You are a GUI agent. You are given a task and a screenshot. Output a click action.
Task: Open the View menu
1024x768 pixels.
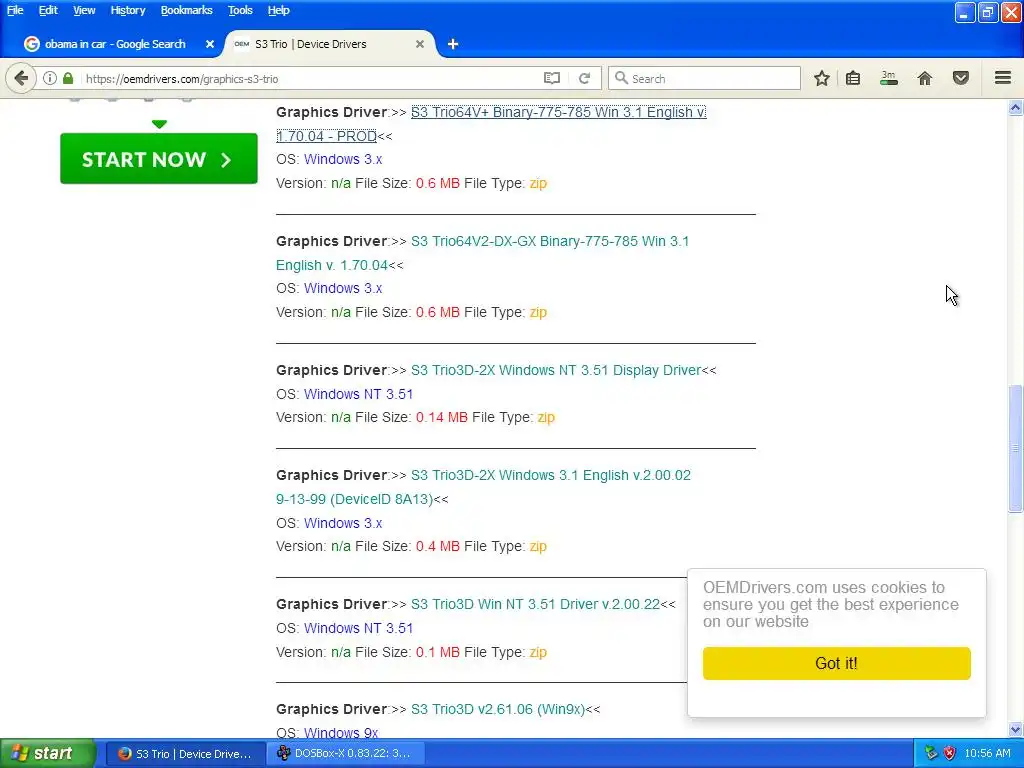tap(84, 10)
